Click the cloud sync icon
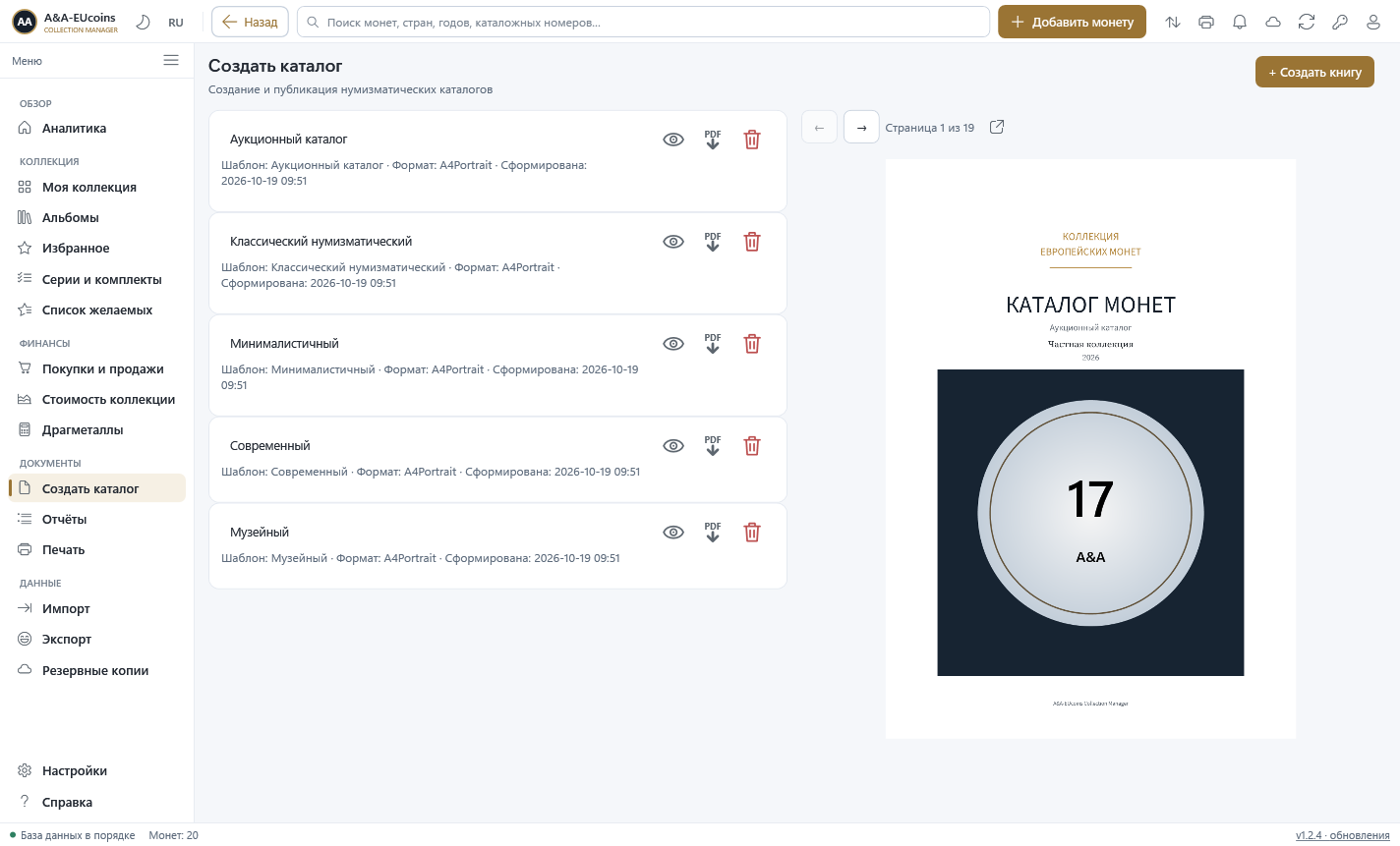 click(x=1273, y=22)
